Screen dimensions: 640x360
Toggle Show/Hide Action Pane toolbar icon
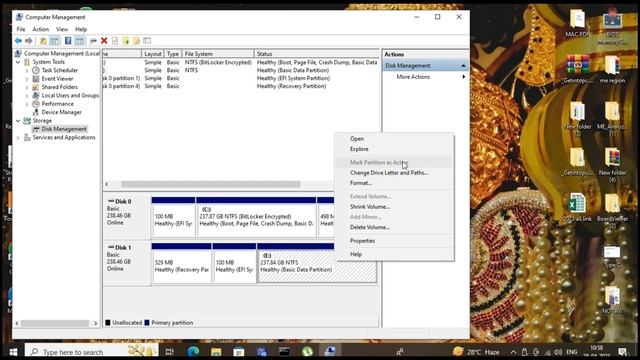click(80, 40)
